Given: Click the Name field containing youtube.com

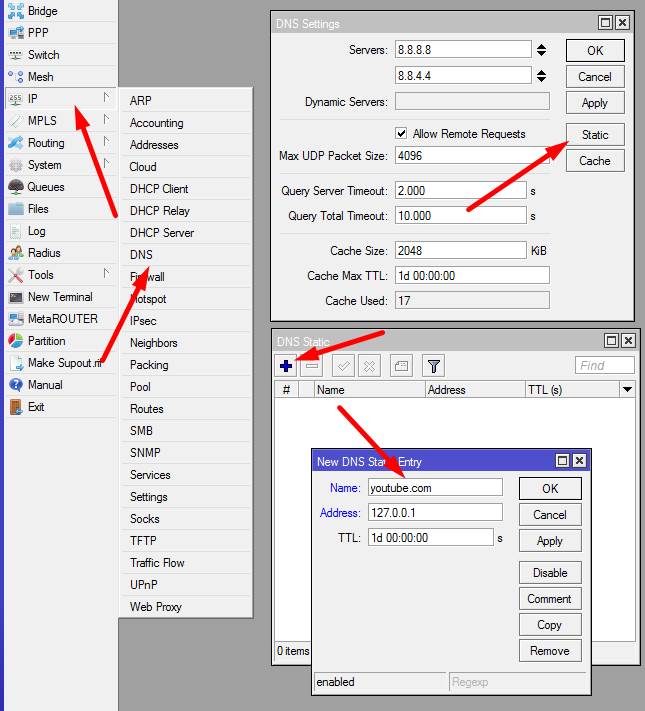Looking at the screenshot, I should pos(435,487).
